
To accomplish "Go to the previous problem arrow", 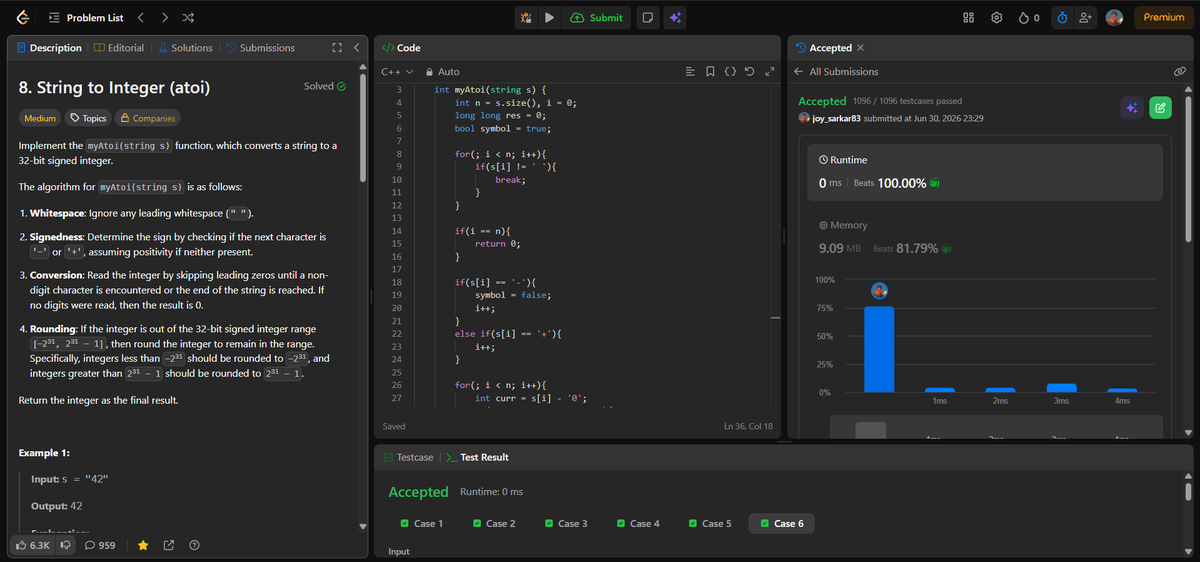I will point(141,17).
